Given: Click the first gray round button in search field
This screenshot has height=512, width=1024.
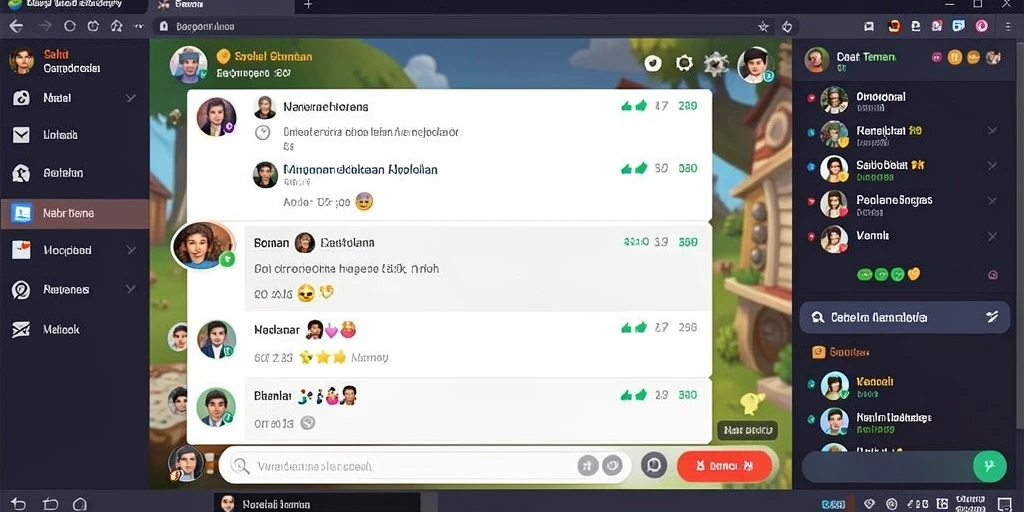Looking at the screenshot, I should coord(588,466).
